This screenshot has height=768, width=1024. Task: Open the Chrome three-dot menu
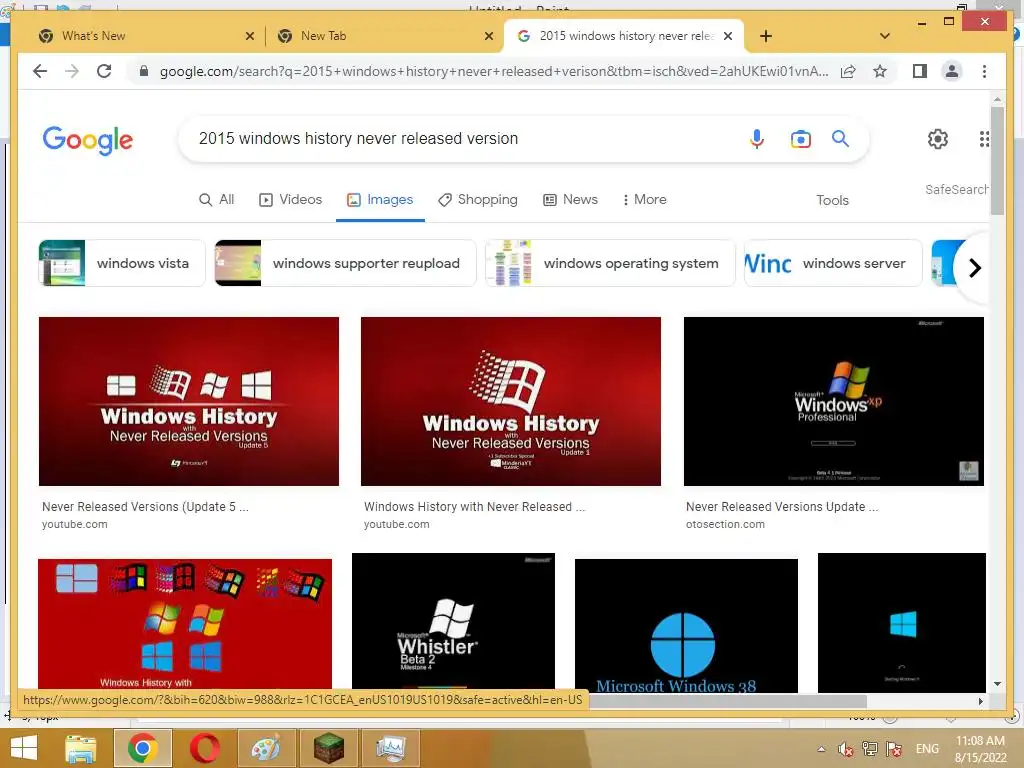pyautogui.click(x=984, y=71)
